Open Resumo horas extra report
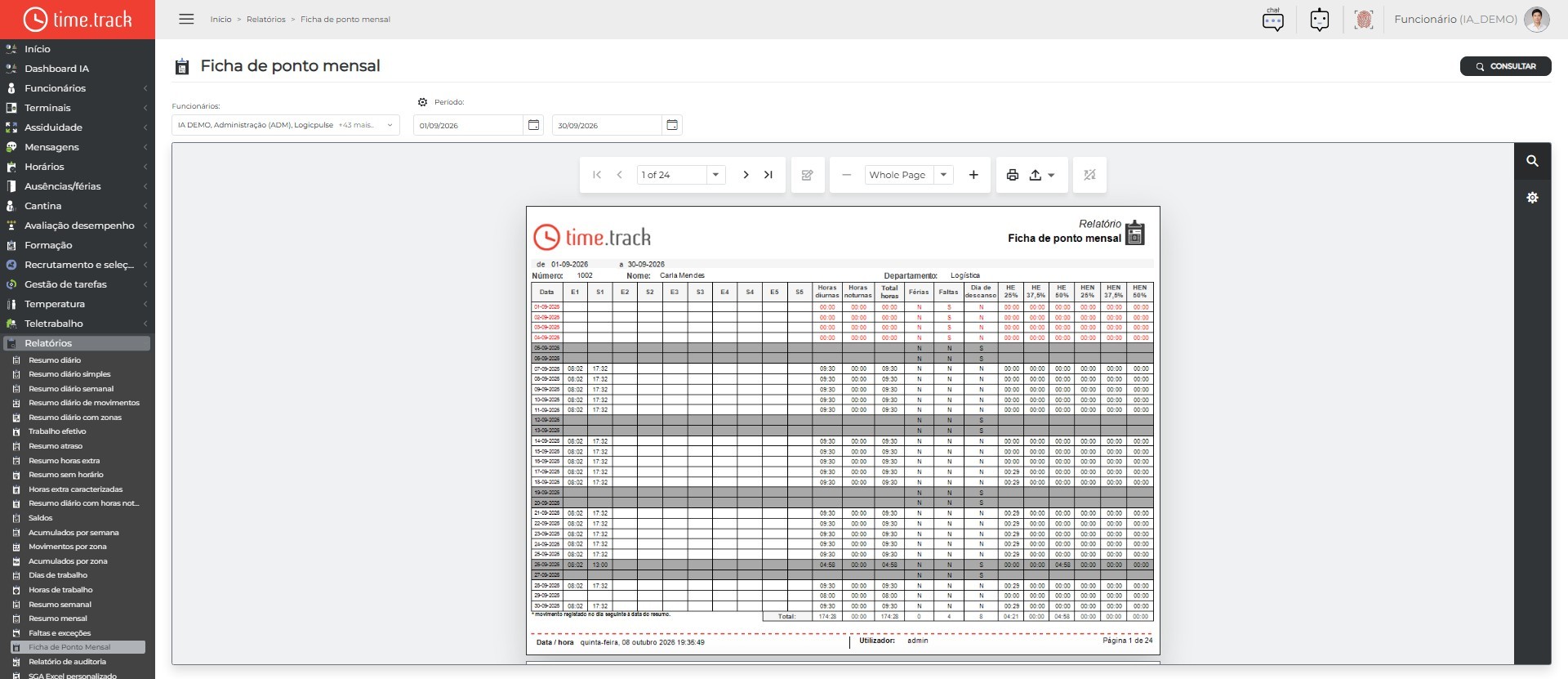This screenshot has width=1568, height=679. [64, 461]
